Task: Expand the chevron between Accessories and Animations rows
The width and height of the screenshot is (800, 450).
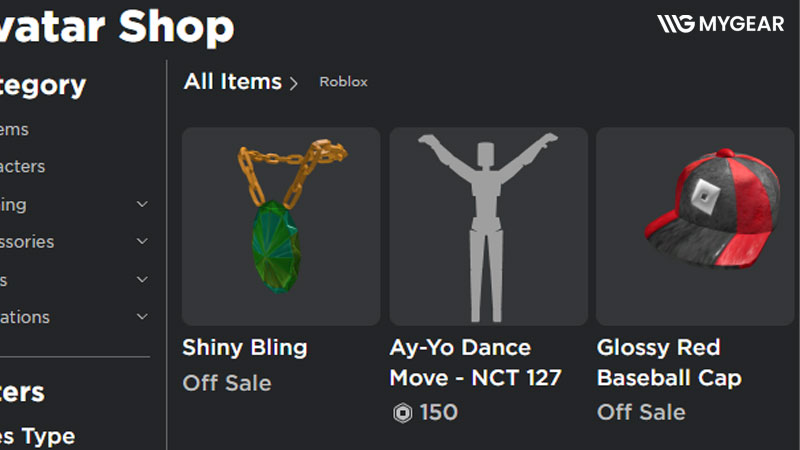Action: pyautogui.click(x=142, y=279)
